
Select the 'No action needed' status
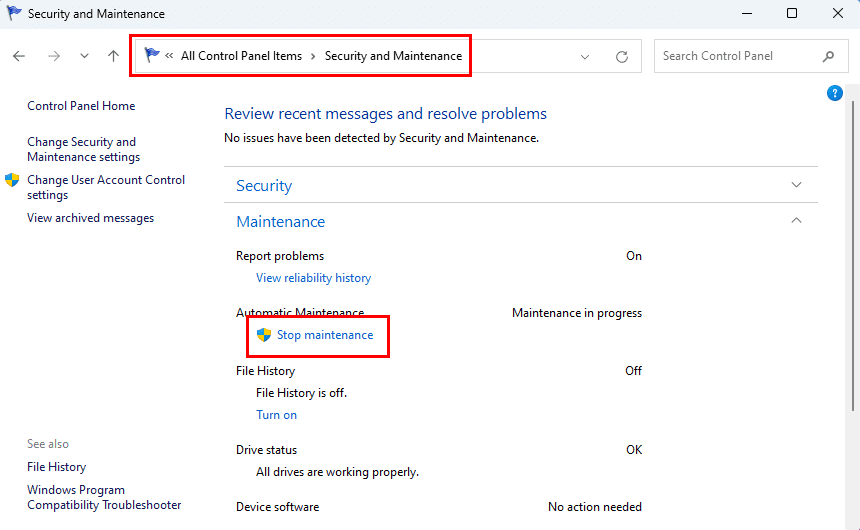click(x=595, y=507)
